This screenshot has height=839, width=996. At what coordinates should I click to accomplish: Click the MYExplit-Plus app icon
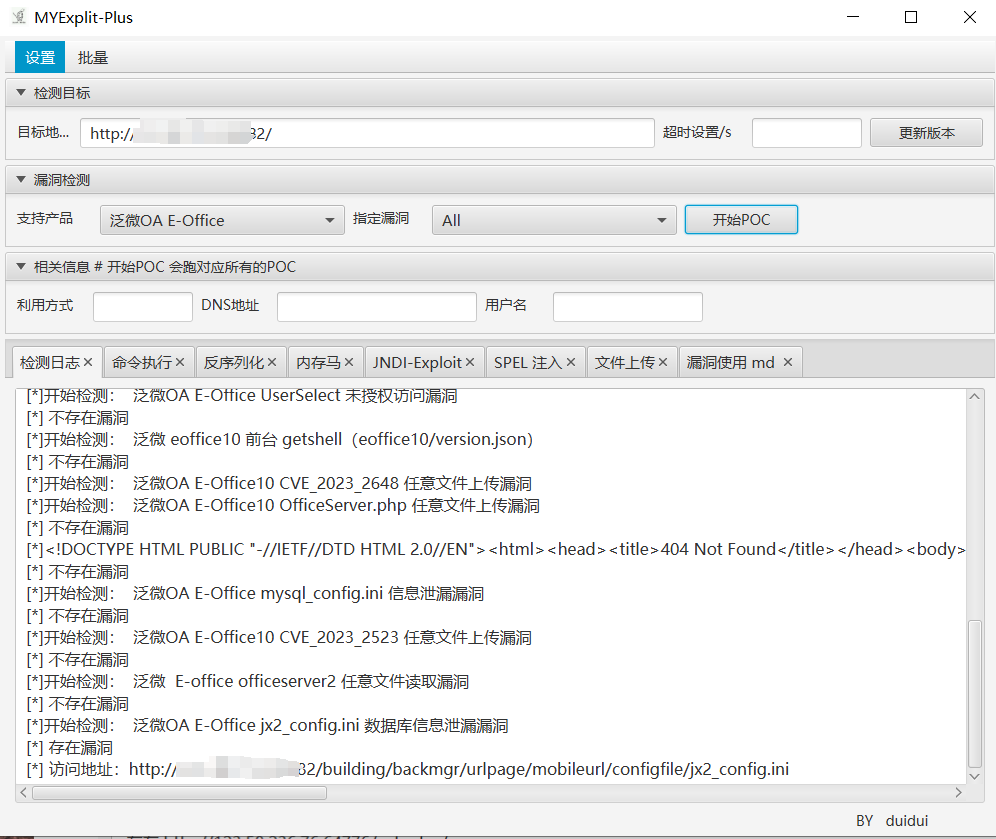coord(18,17)
